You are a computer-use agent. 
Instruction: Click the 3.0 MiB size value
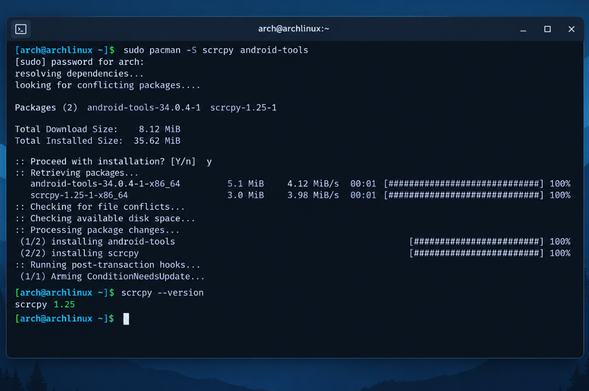pyautogui.click(x=245, y=195)
